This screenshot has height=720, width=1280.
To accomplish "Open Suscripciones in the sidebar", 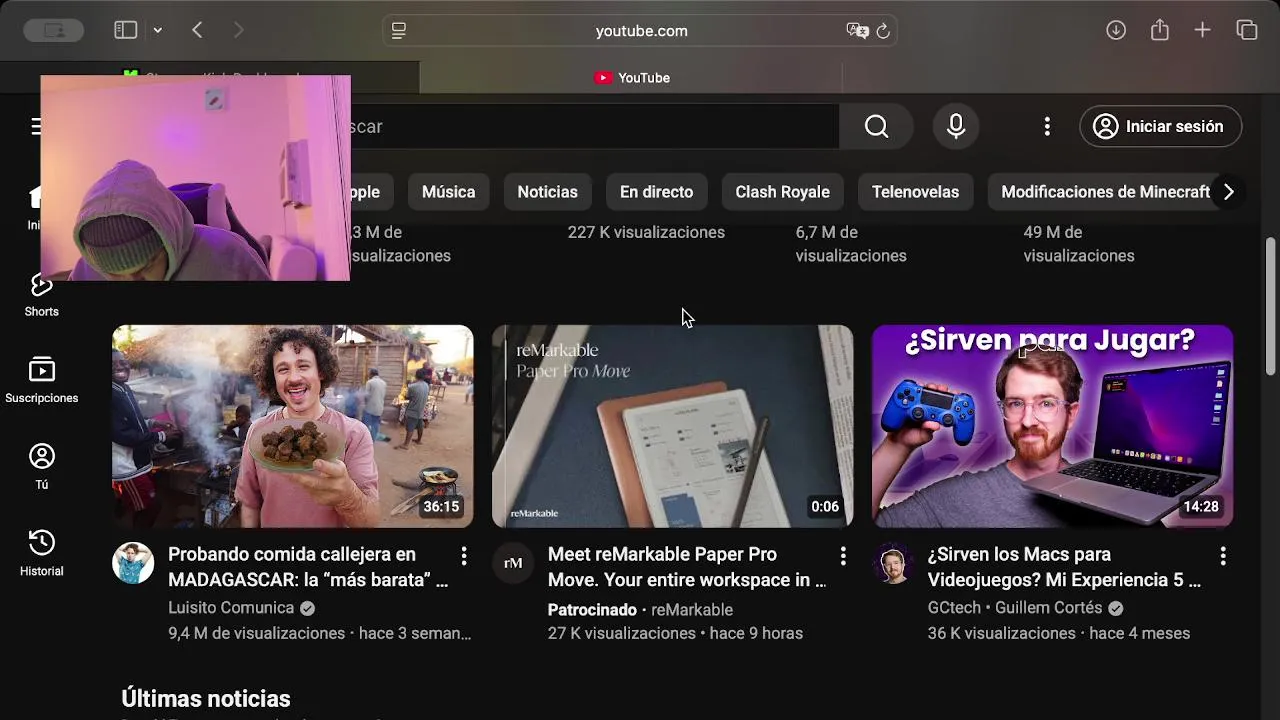I will click(41, 381).
